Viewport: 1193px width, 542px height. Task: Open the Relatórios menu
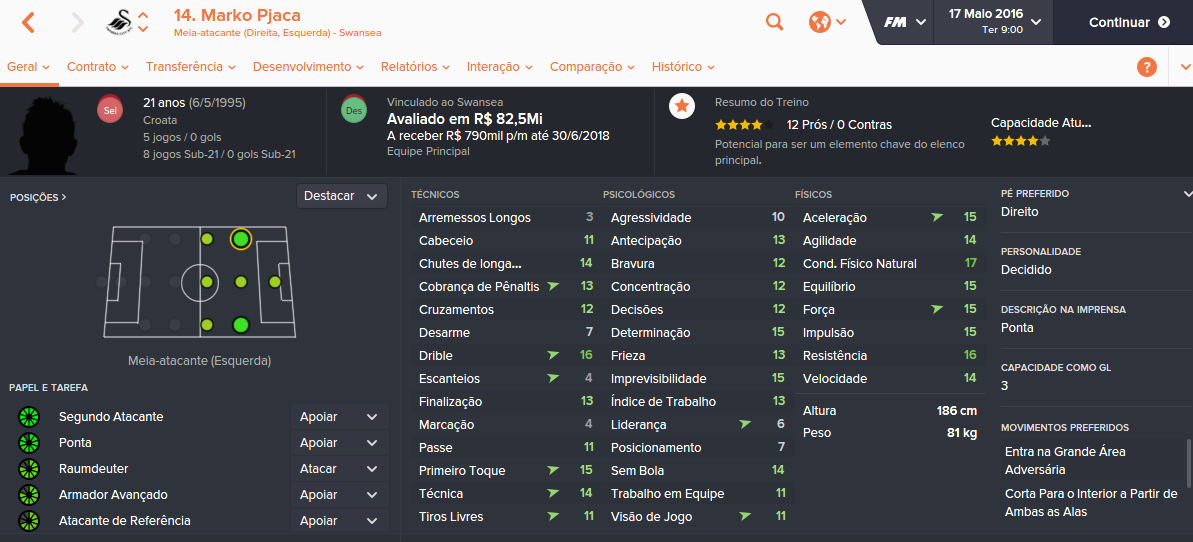click(x=416, y=67)
